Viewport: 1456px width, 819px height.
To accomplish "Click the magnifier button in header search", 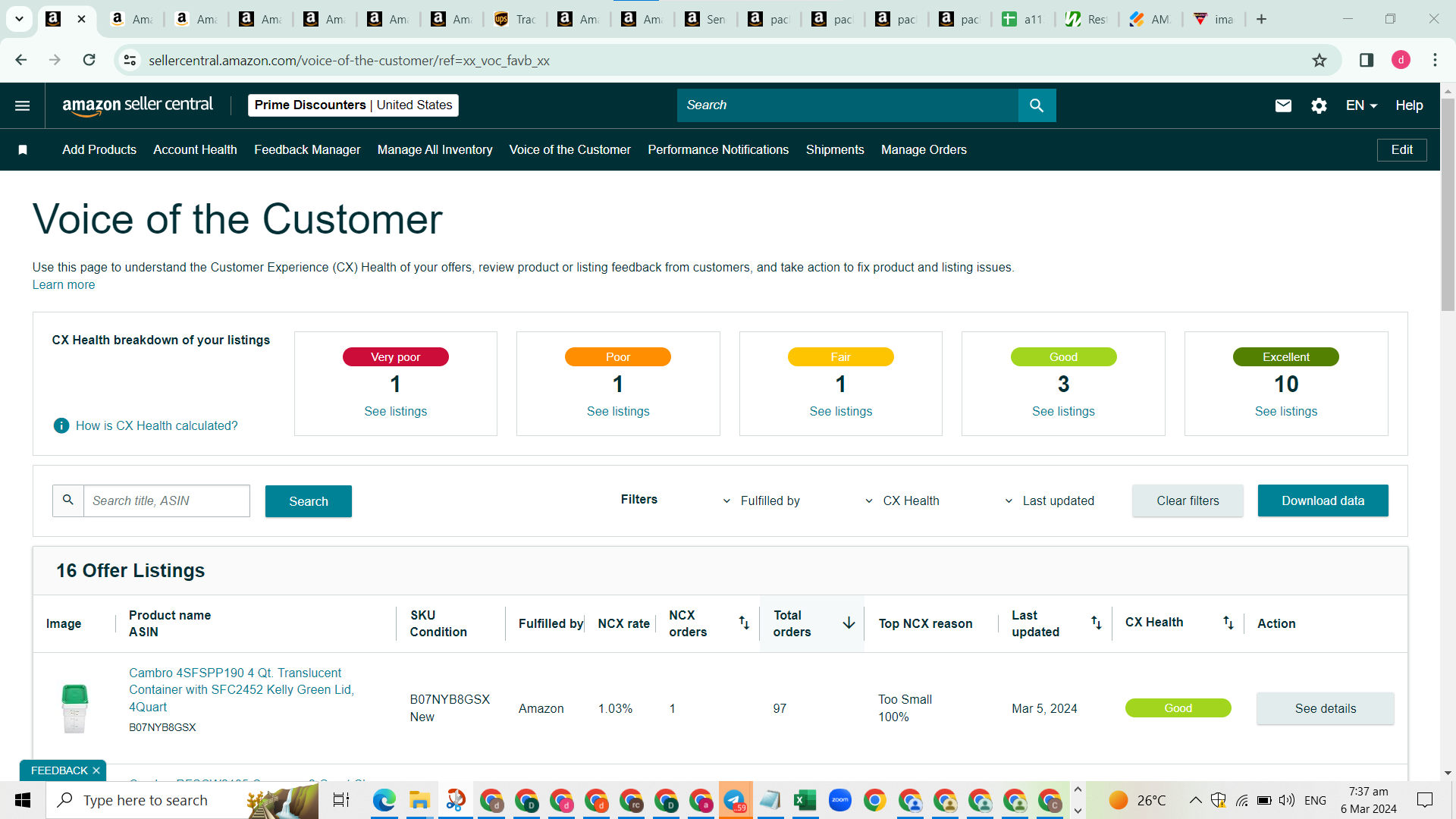I will pyautogui.click(x=1037, y=105).
